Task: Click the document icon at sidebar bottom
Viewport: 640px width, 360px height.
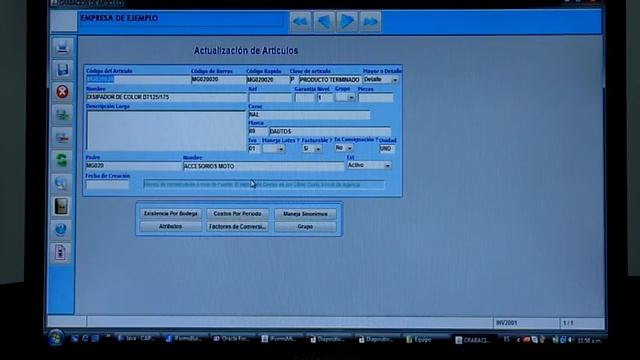Action: coord(60,253)
